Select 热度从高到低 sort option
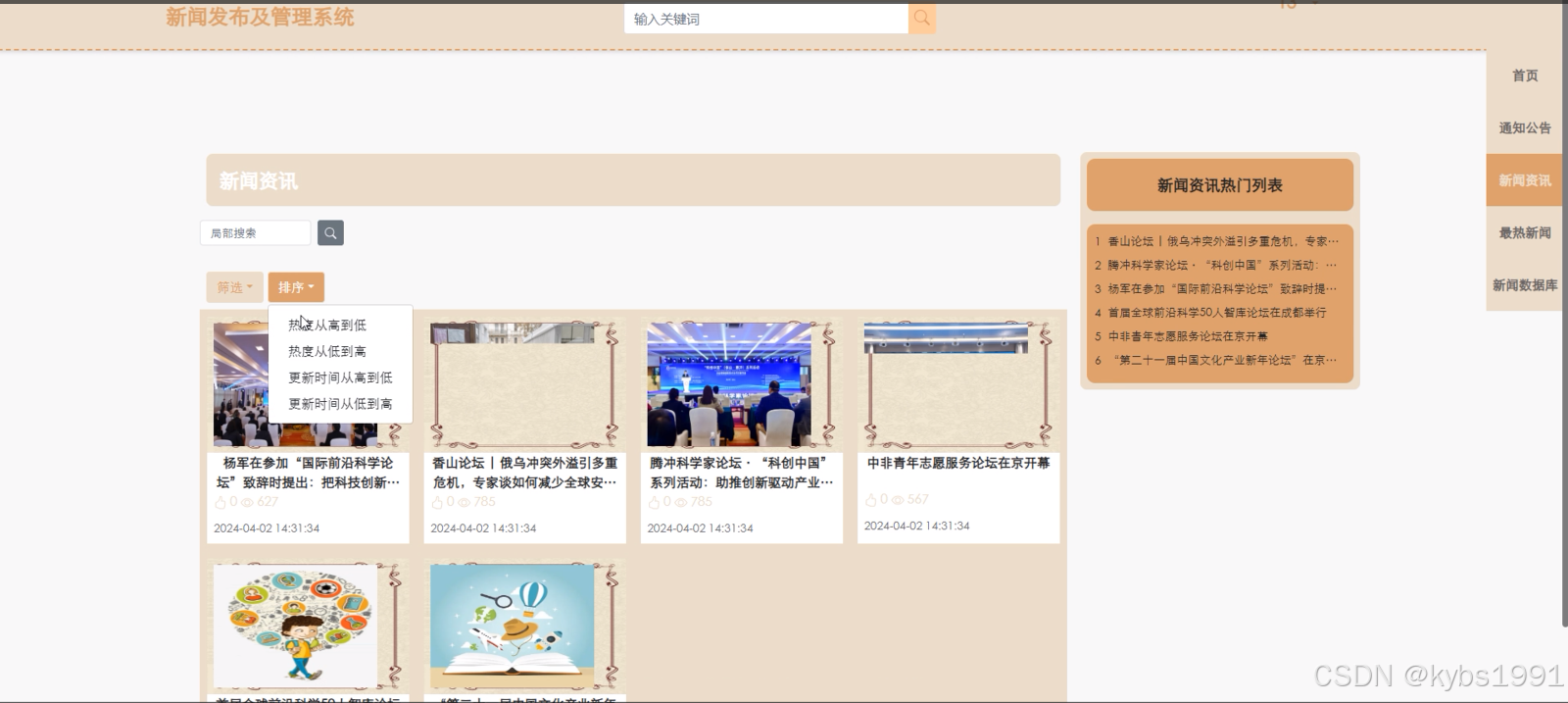 [x=326, y=325]
